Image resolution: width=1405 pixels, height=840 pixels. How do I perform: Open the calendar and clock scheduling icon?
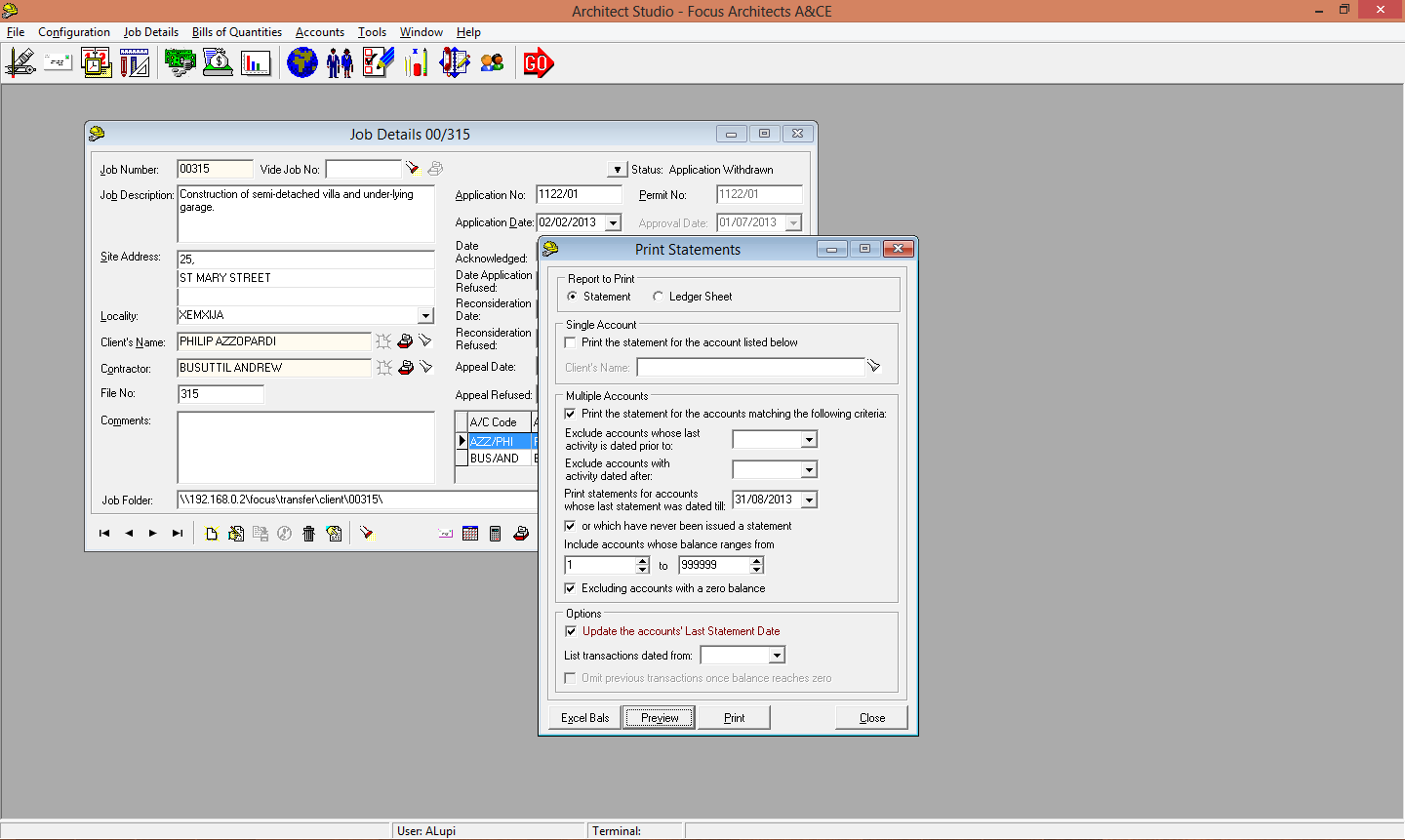click(x=97, y=63)
